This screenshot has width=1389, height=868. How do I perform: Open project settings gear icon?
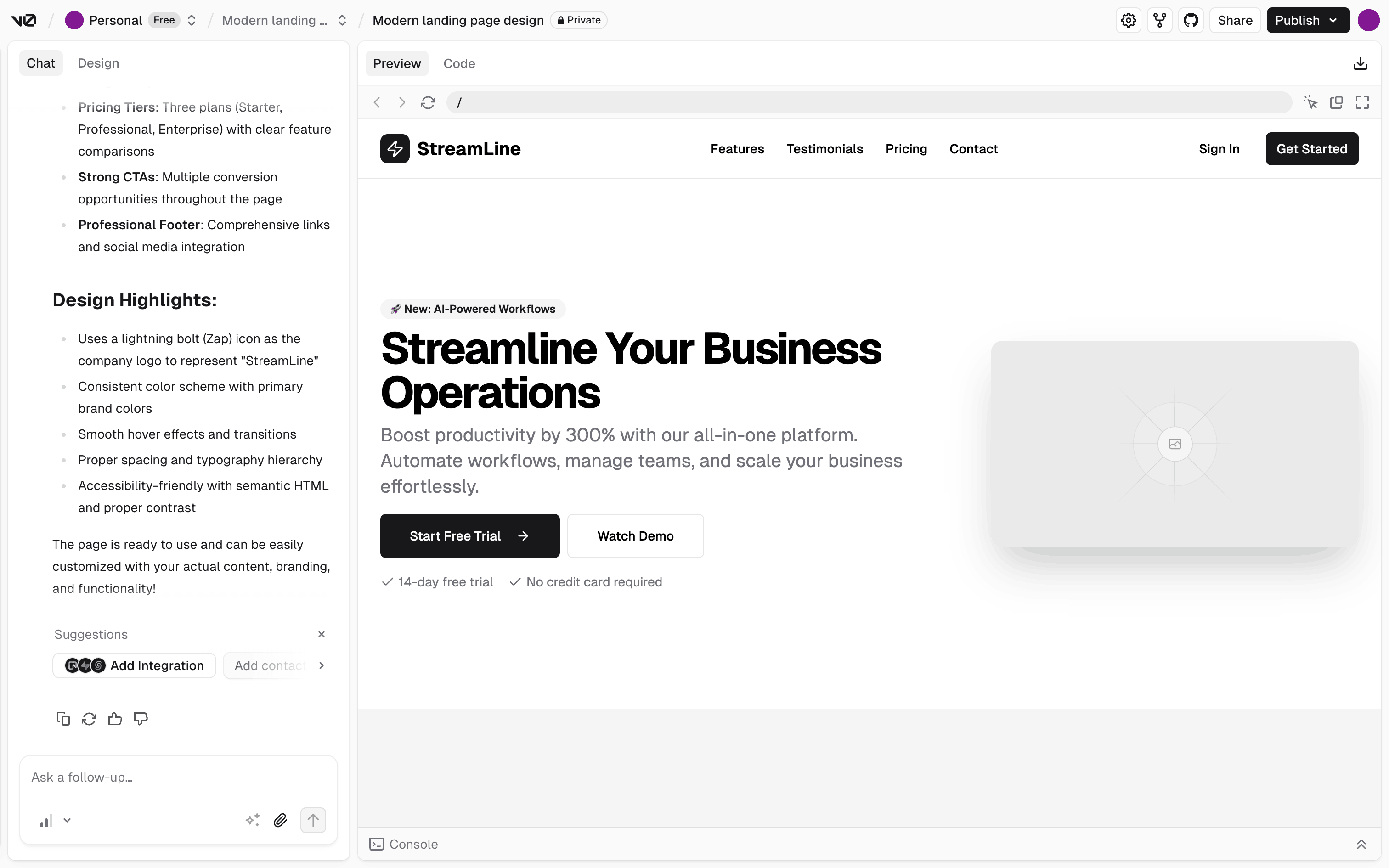tap(1129, 21)
